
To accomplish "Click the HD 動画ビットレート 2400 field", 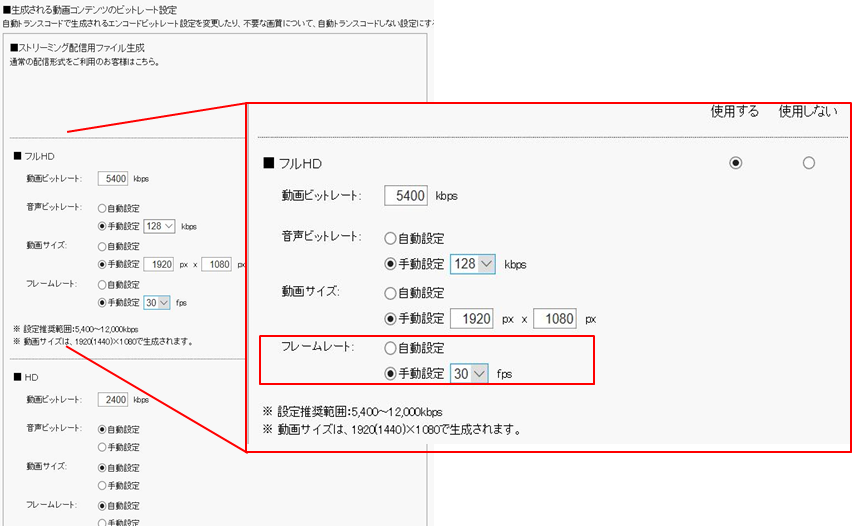I will click(x=113, y=399).
